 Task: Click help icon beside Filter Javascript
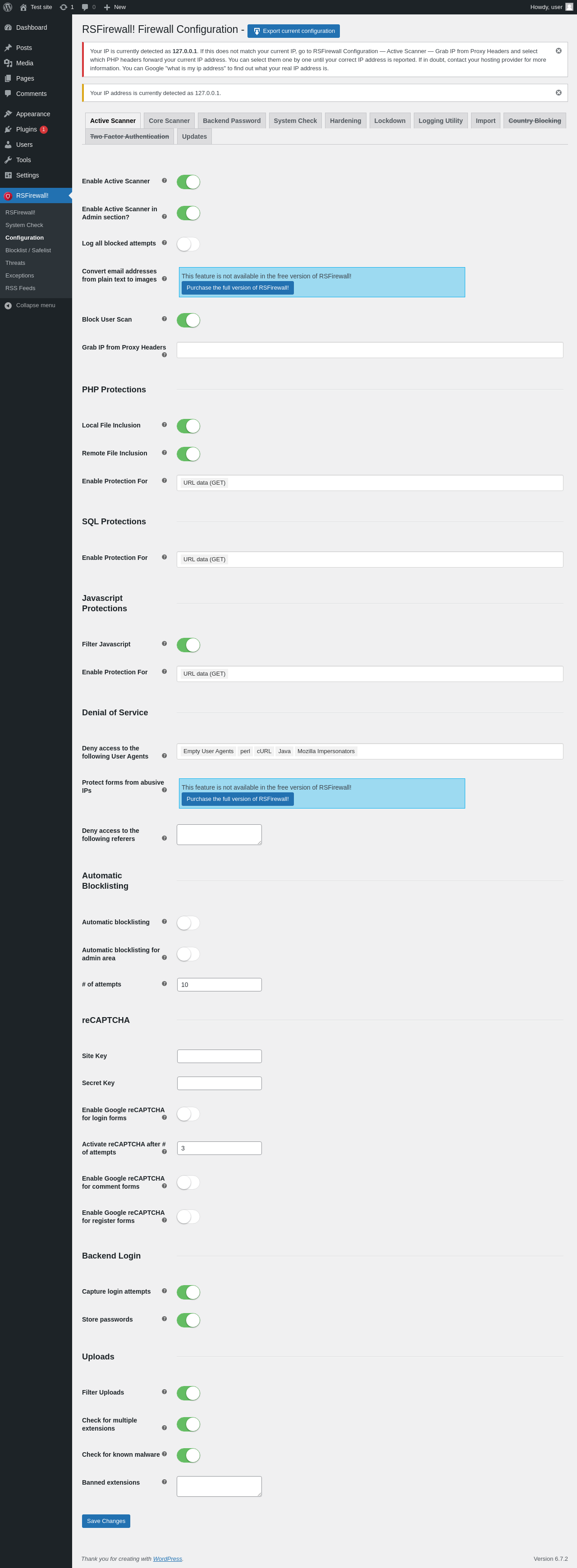(x=164, y=643)
